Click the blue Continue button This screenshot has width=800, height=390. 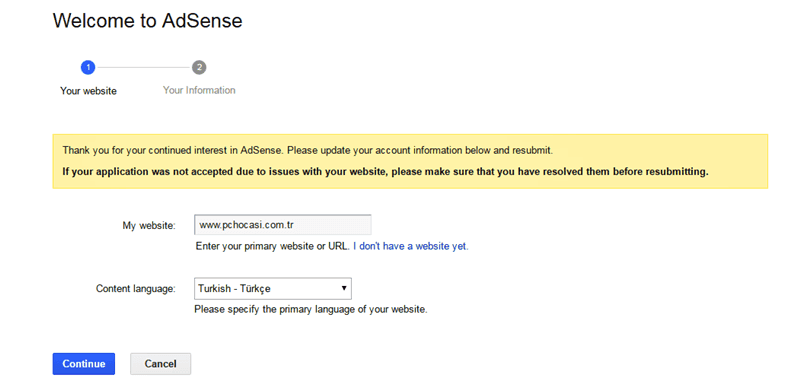click(84, 364)
